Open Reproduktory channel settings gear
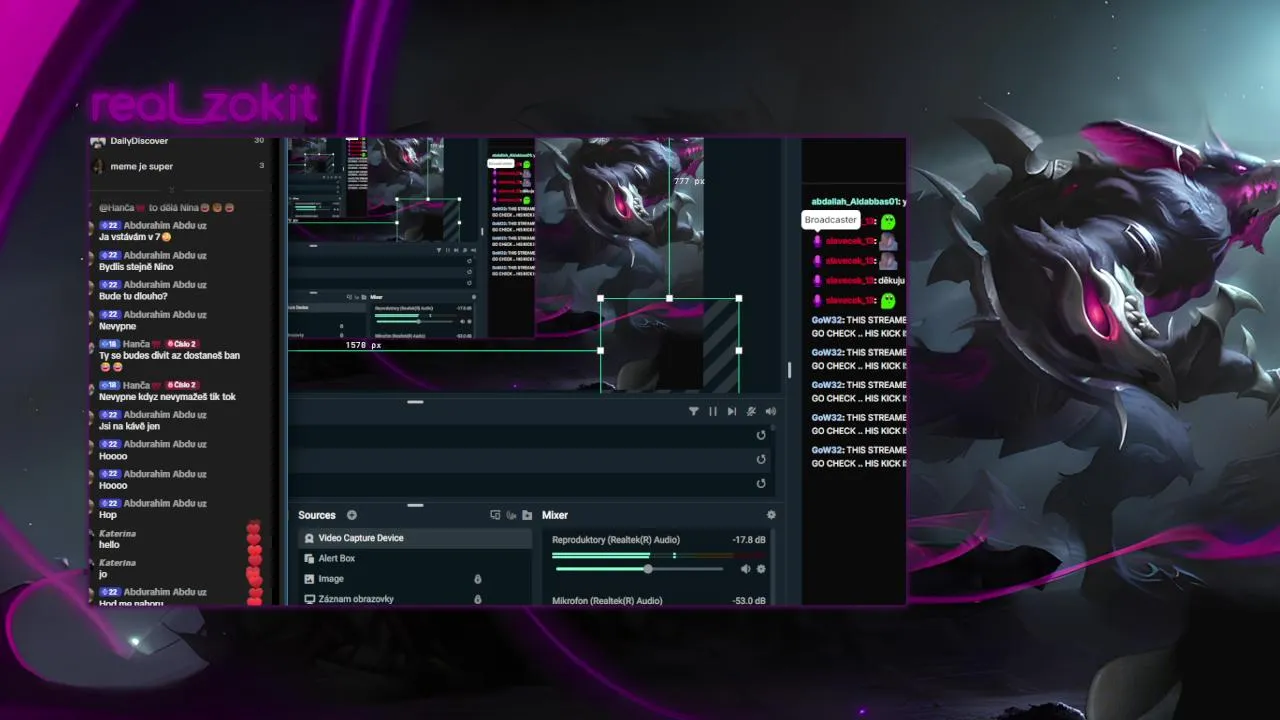 [761, 569]
